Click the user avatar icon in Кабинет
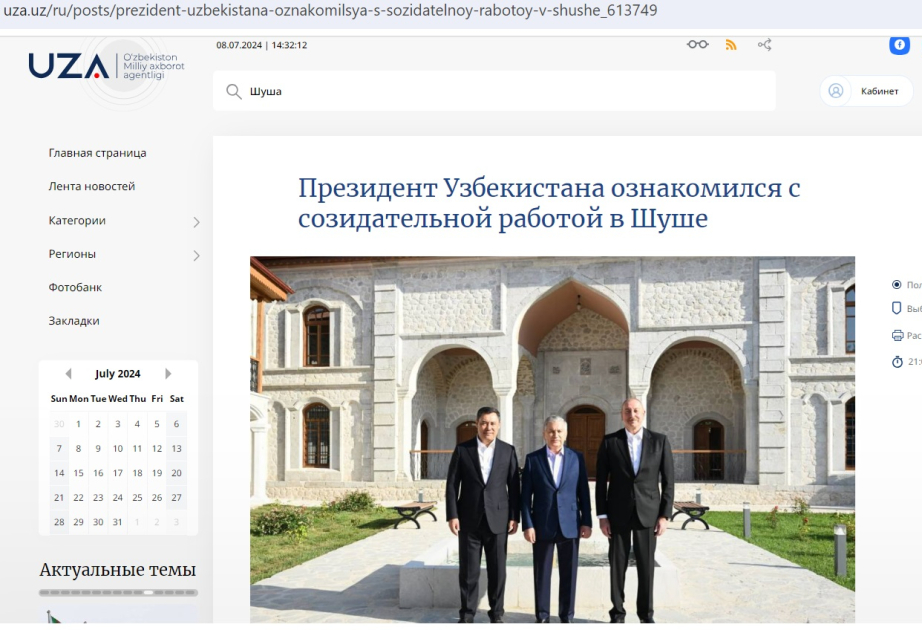Screen dimensions: 922x630 (x=836, y=91)
